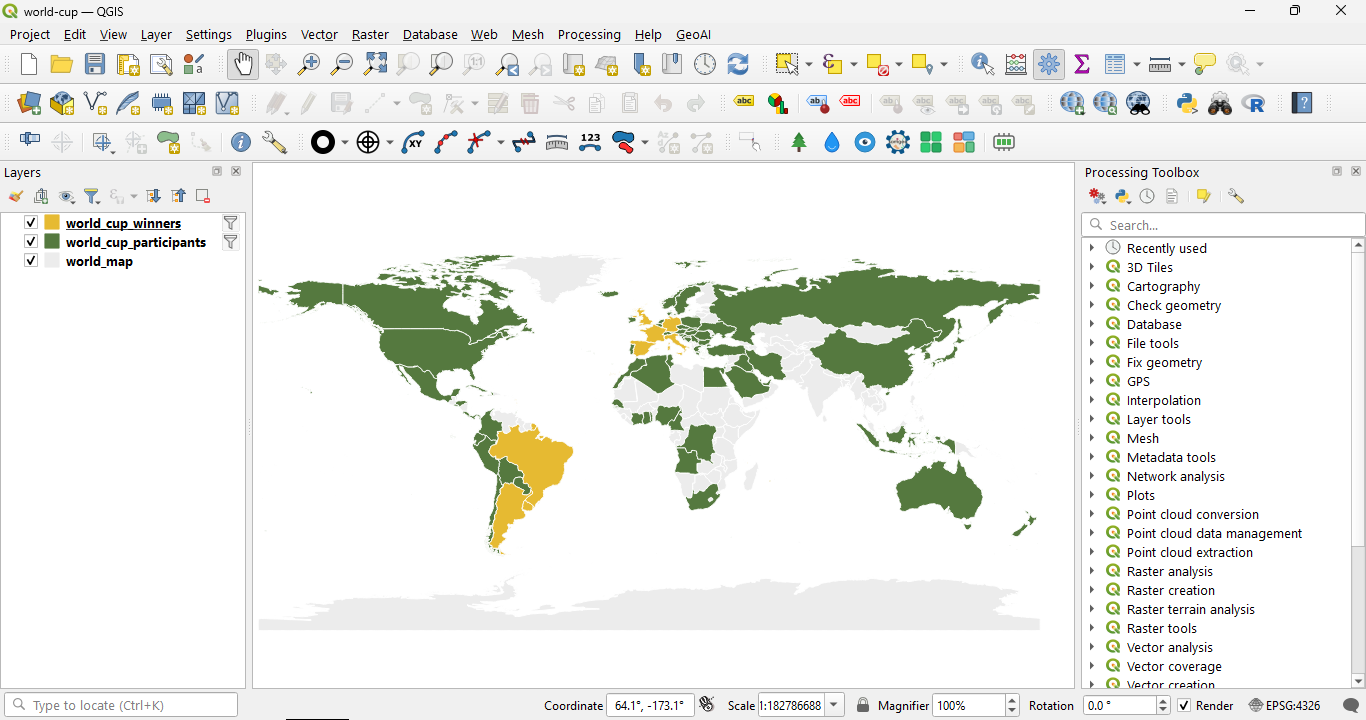1366x720 pixels.
Task: Open the Scale dropdown arrow
Action: 834,705
